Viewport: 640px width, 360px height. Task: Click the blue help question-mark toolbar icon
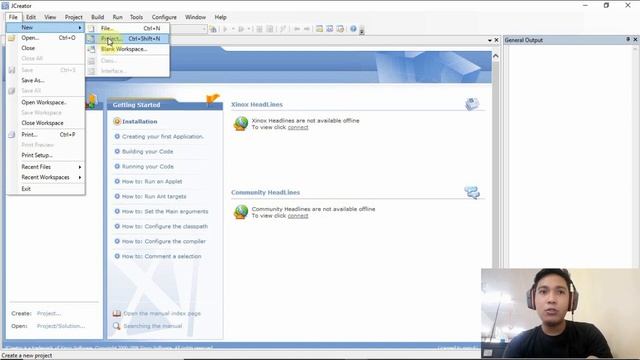pyautogui.click(x=353, y=29)
